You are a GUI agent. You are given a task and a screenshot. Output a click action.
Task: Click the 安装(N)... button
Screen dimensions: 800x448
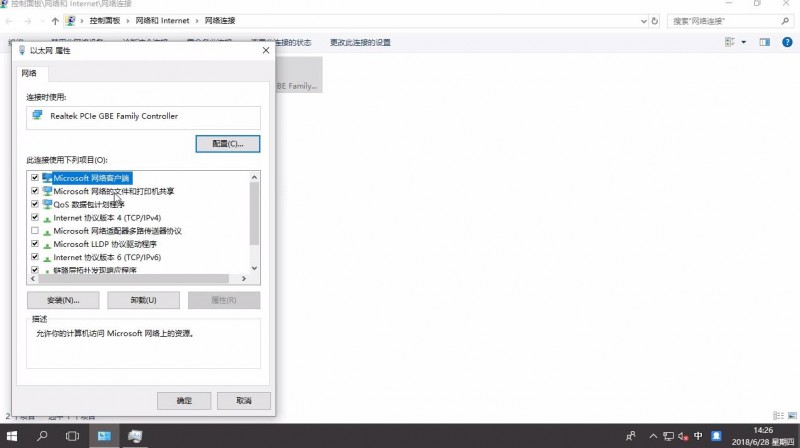click(63, 300)
